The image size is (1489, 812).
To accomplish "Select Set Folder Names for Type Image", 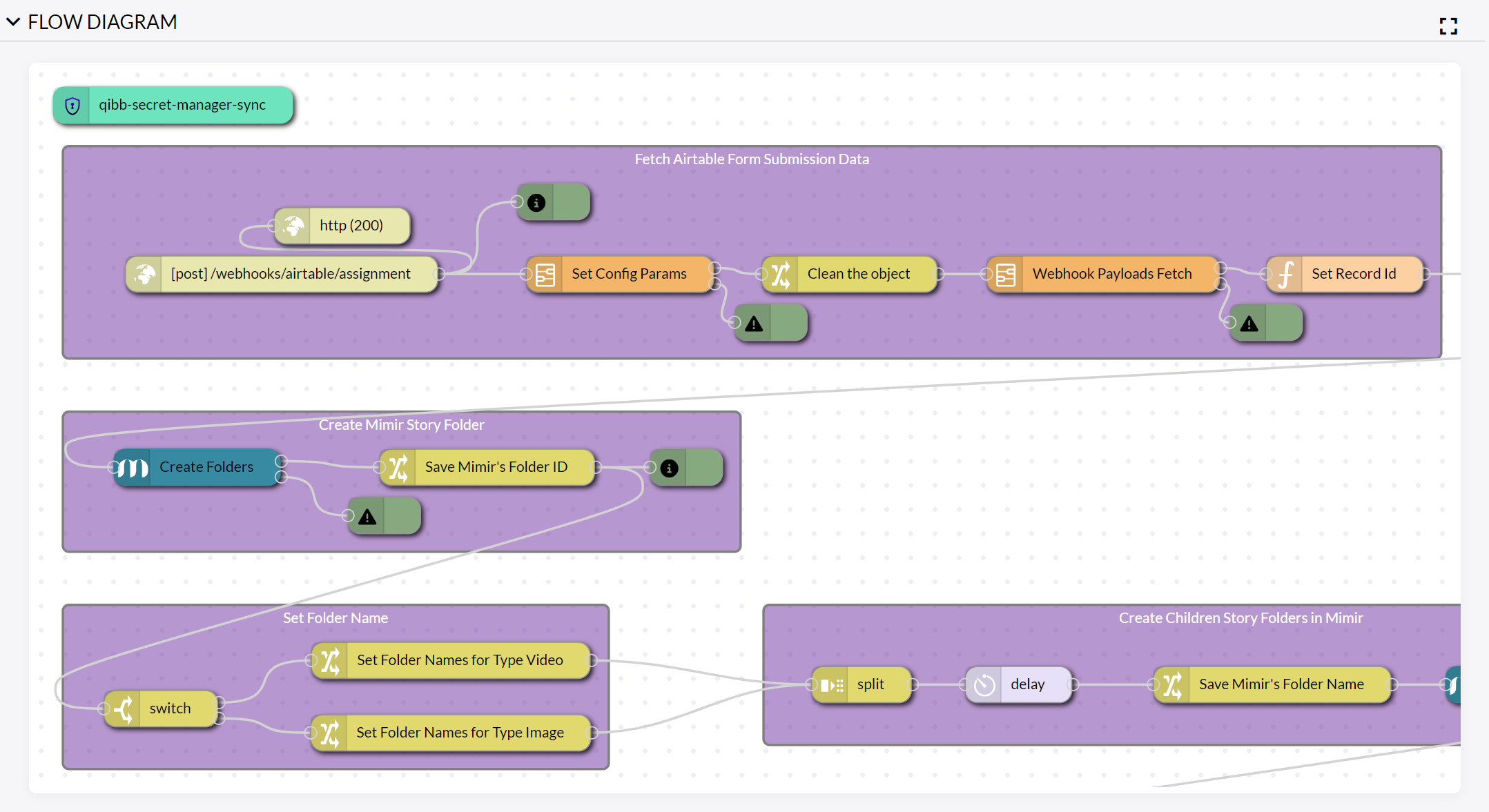I will click(x=460, y=733).
